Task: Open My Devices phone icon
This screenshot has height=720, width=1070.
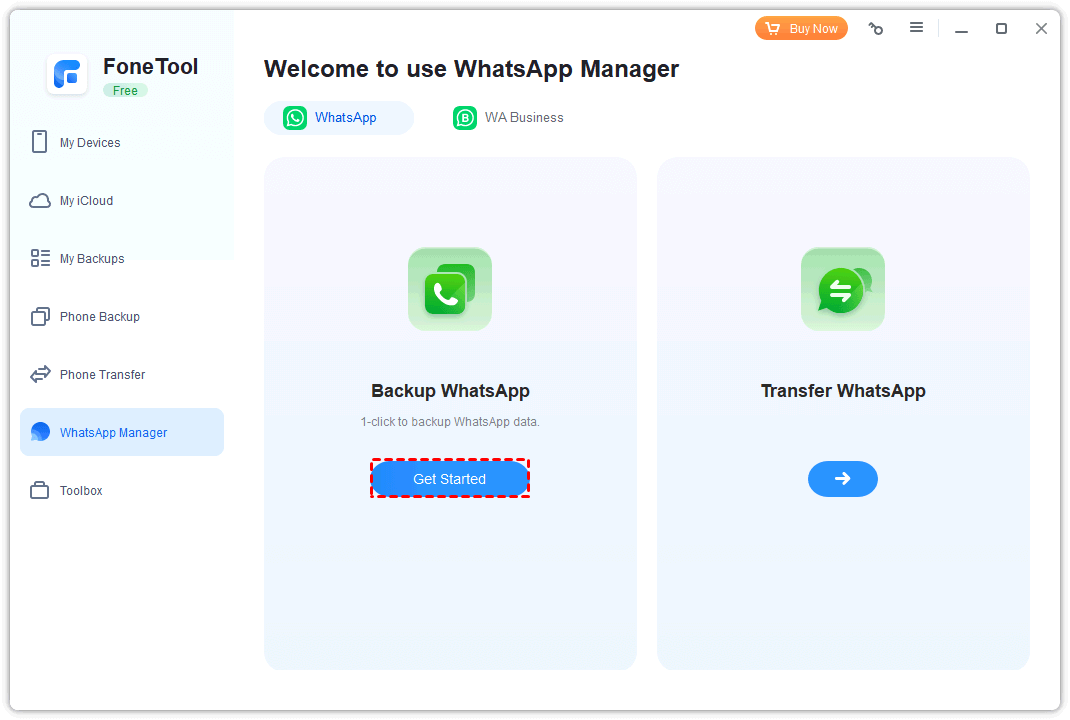Action: 40,142
